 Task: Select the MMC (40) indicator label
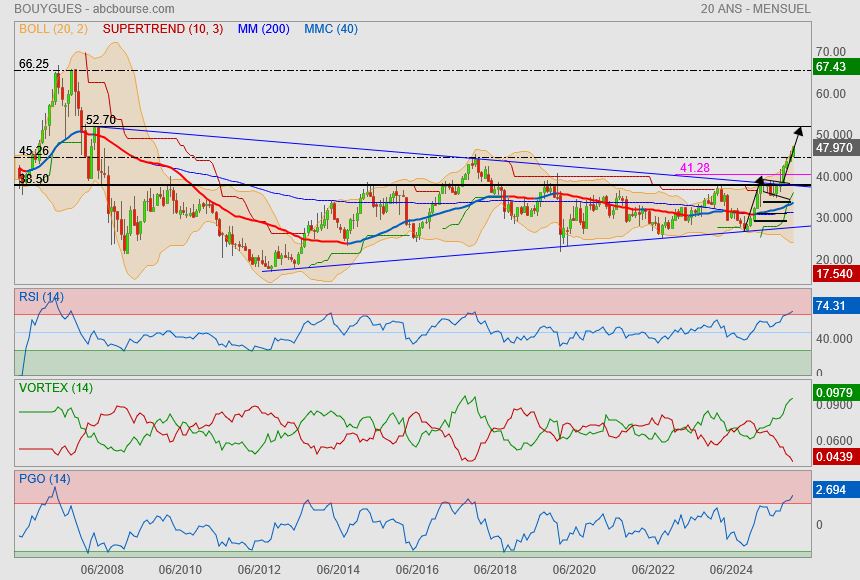pyautogui.click(x=331, y=29)
